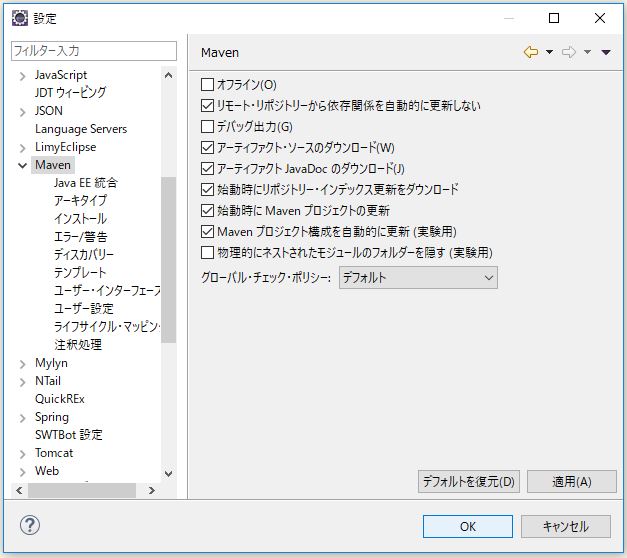Click the tree horizontal scroll left arrow
This screenshot has width=627, height=558.
coord(19,490)
